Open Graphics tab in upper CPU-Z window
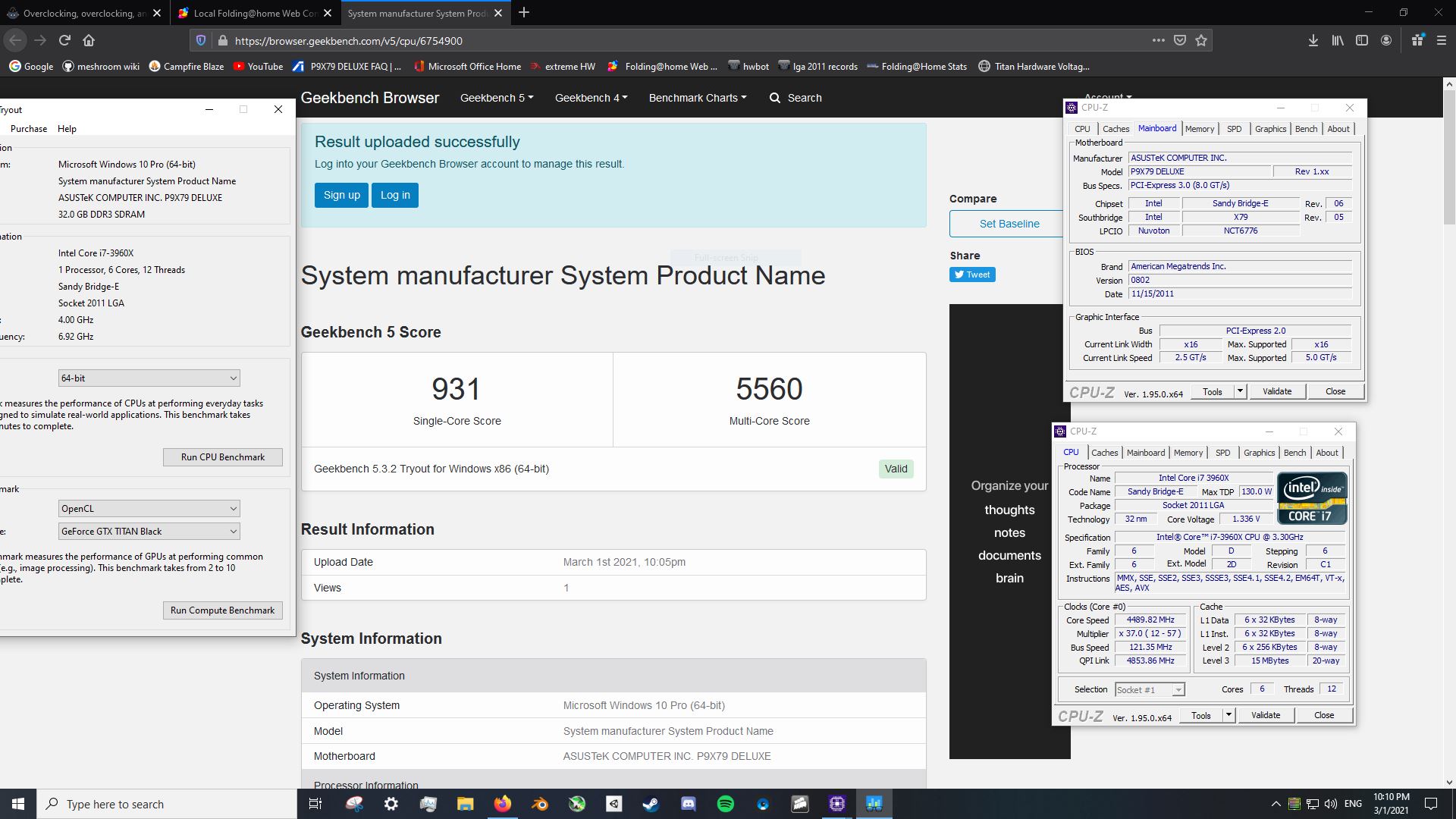 point(1270,129)
